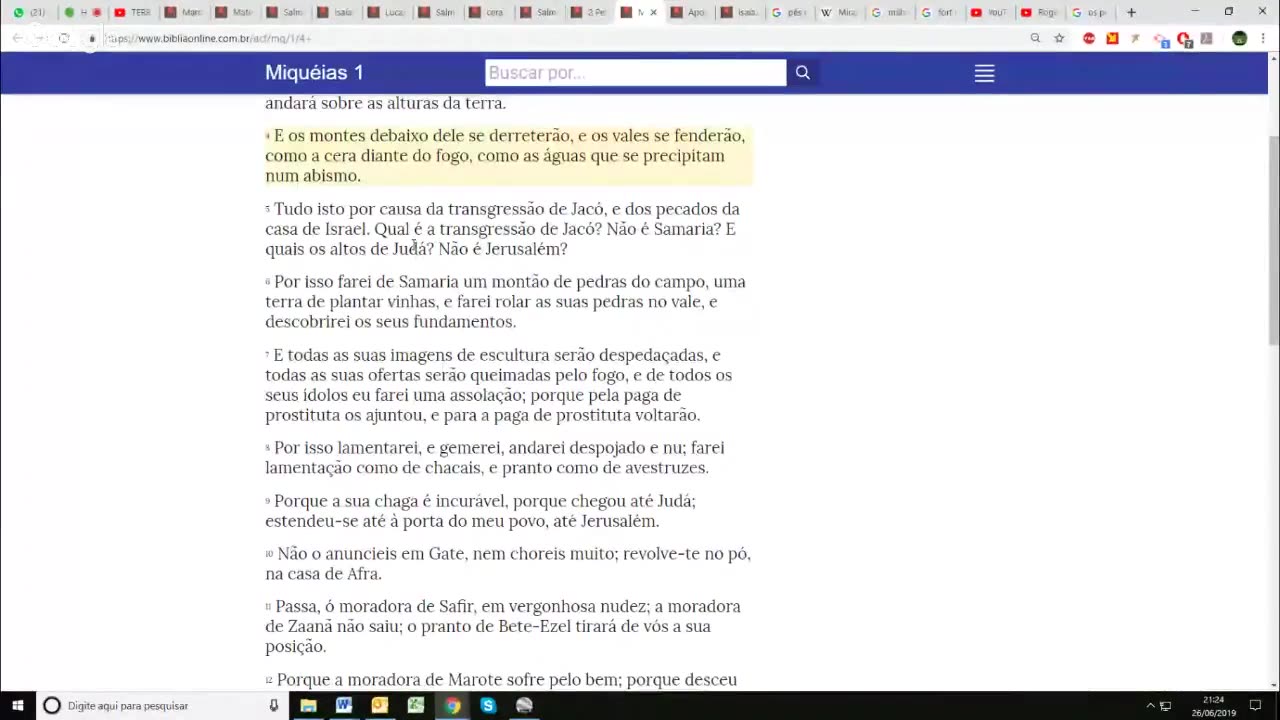Screen dimensions: 1280x720
Task: Open a new browser tab with plus button
Action: 1131,12
